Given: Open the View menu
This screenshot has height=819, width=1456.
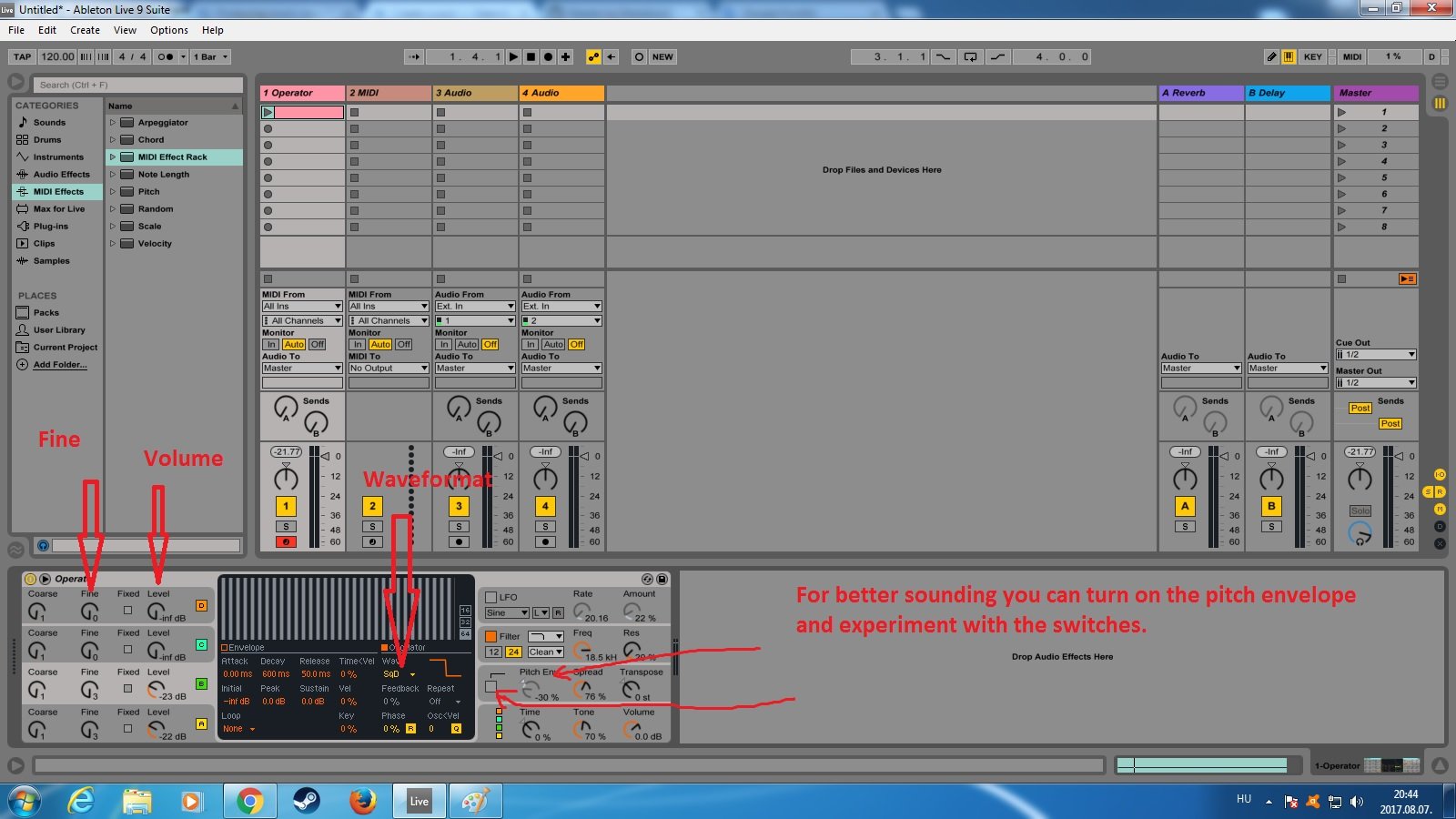Looking at the screenshot, I should point(125,30).
